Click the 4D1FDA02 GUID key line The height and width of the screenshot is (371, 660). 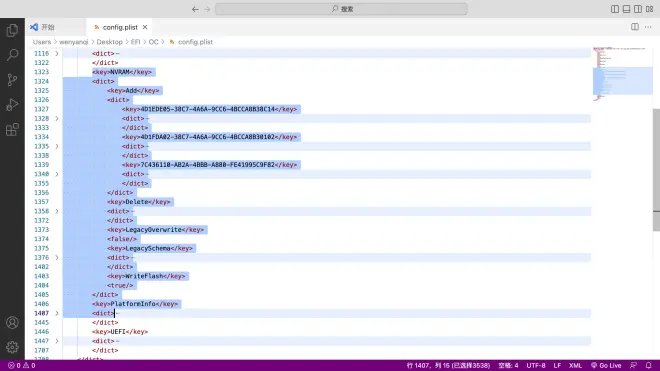coord(210,137)
